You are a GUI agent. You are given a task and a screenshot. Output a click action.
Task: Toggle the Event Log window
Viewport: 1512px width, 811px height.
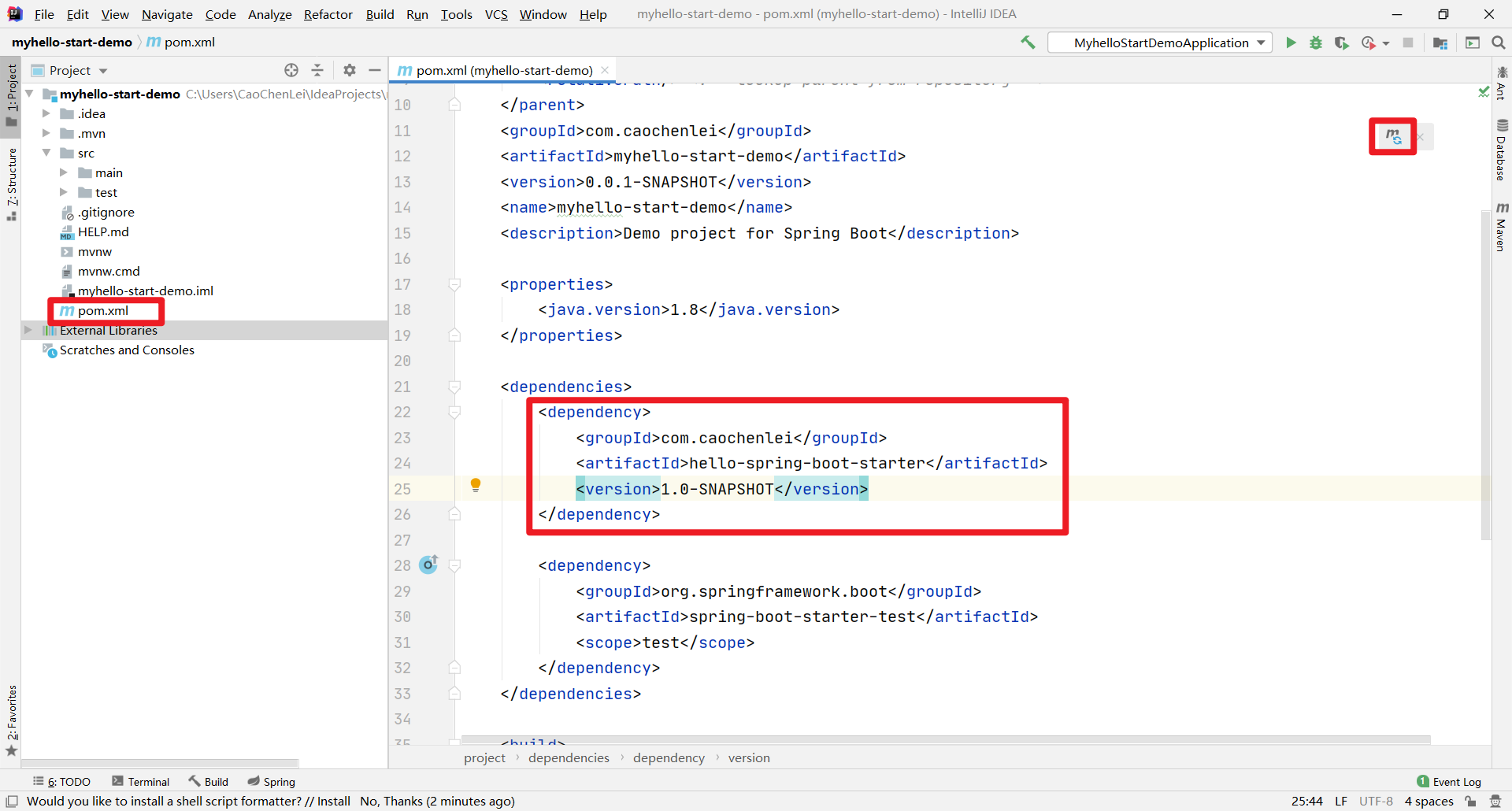(x=1449, y=781)
